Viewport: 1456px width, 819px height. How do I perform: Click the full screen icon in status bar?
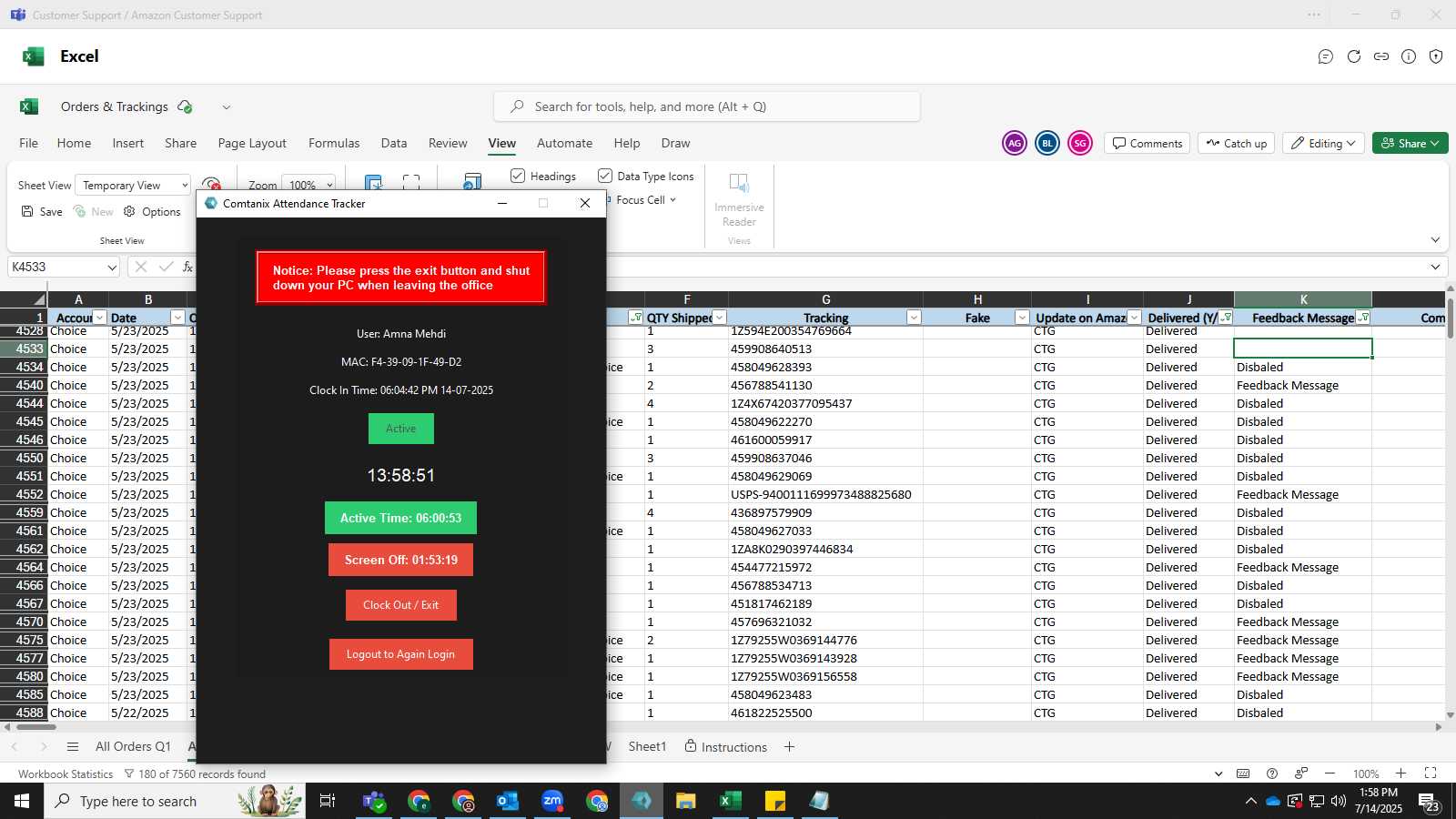pyautogui.click(x=1431, y=773)
